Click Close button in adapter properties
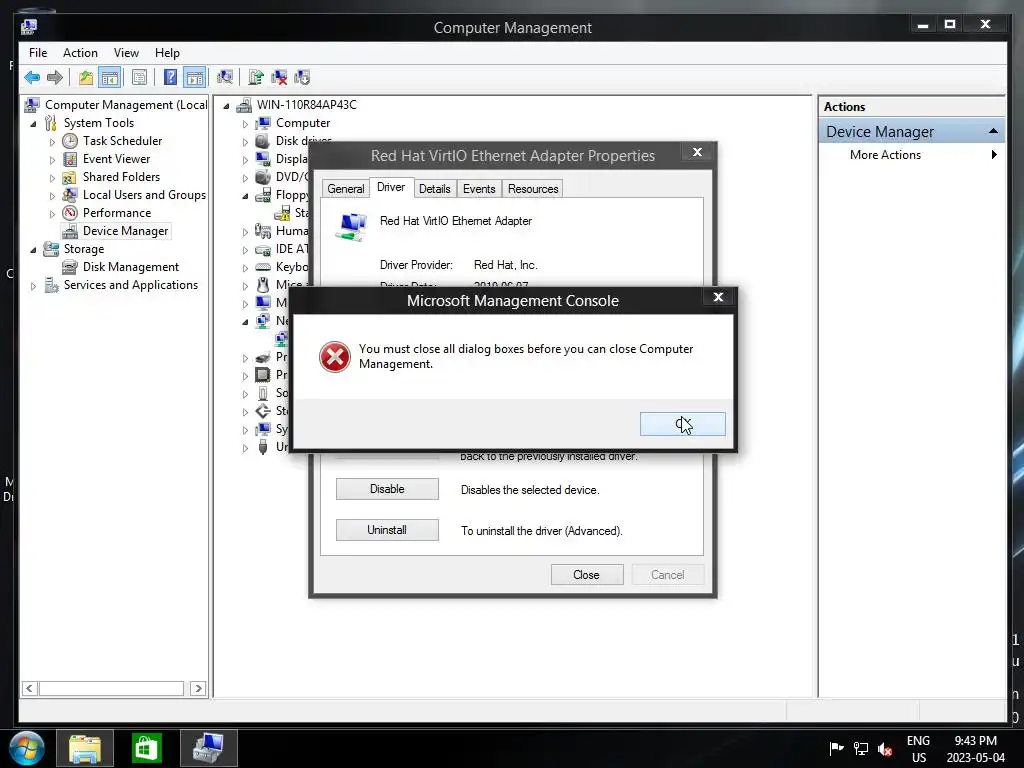Screen dimensions: 1024x768 coord(587,575)
